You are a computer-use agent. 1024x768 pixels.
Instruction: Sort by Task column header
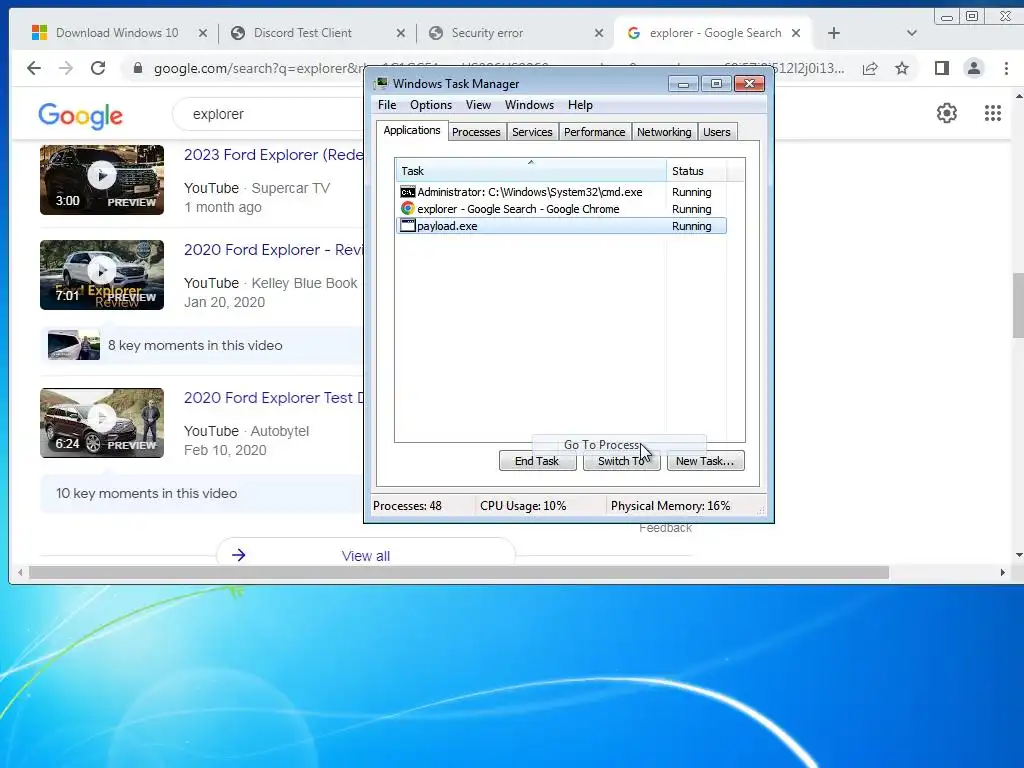[531, 170]
